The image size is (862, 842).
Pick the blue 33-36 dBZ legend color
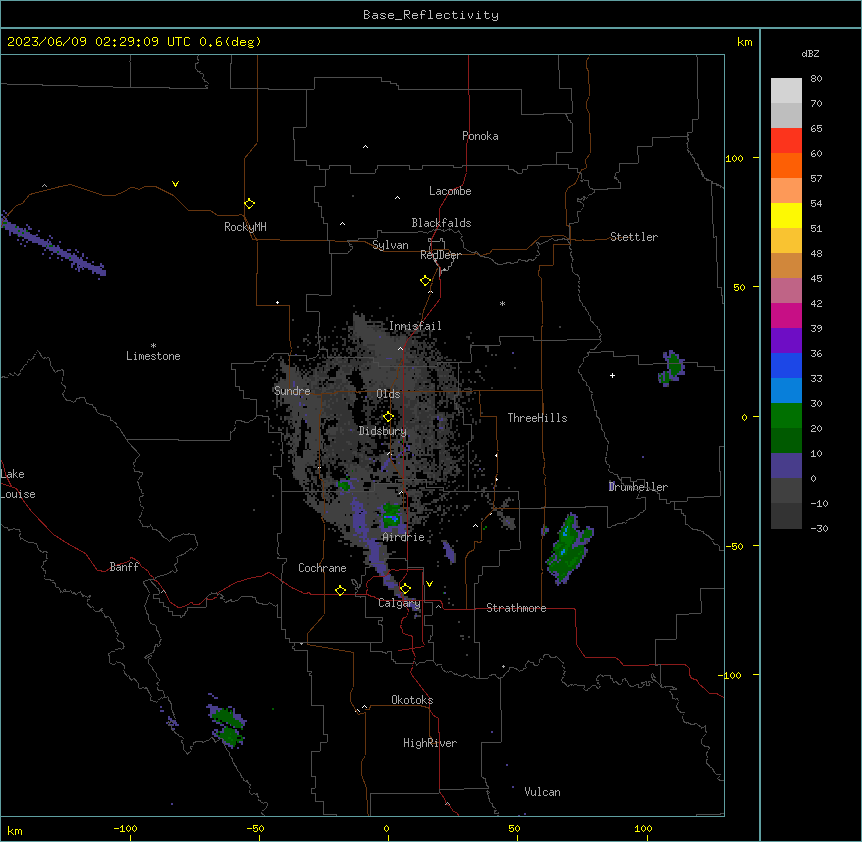(x=786, y=366)
